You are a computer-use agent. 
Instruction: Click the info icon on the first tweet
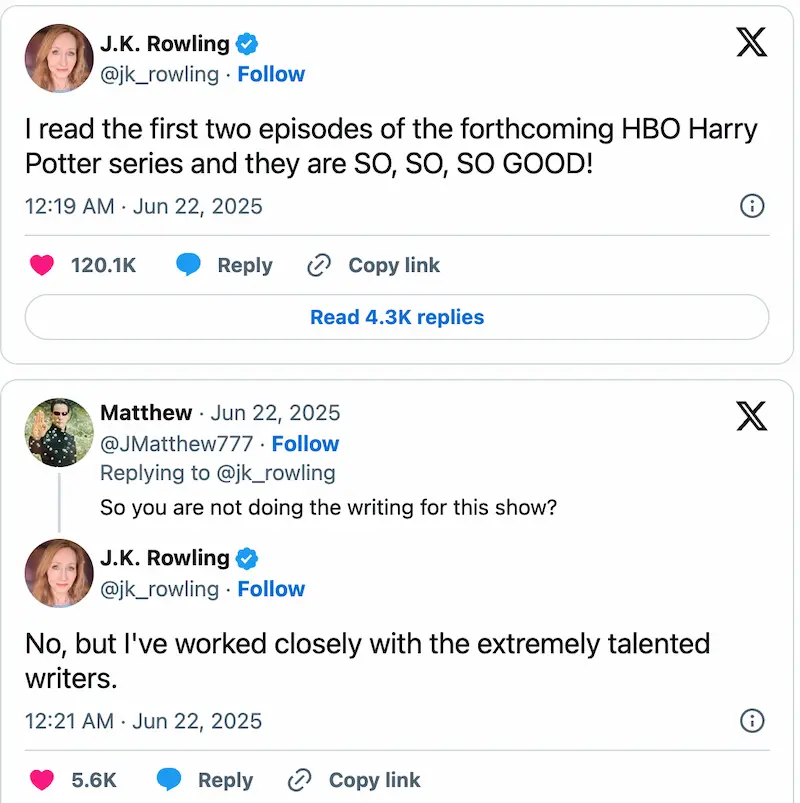[x=751, y=206]
